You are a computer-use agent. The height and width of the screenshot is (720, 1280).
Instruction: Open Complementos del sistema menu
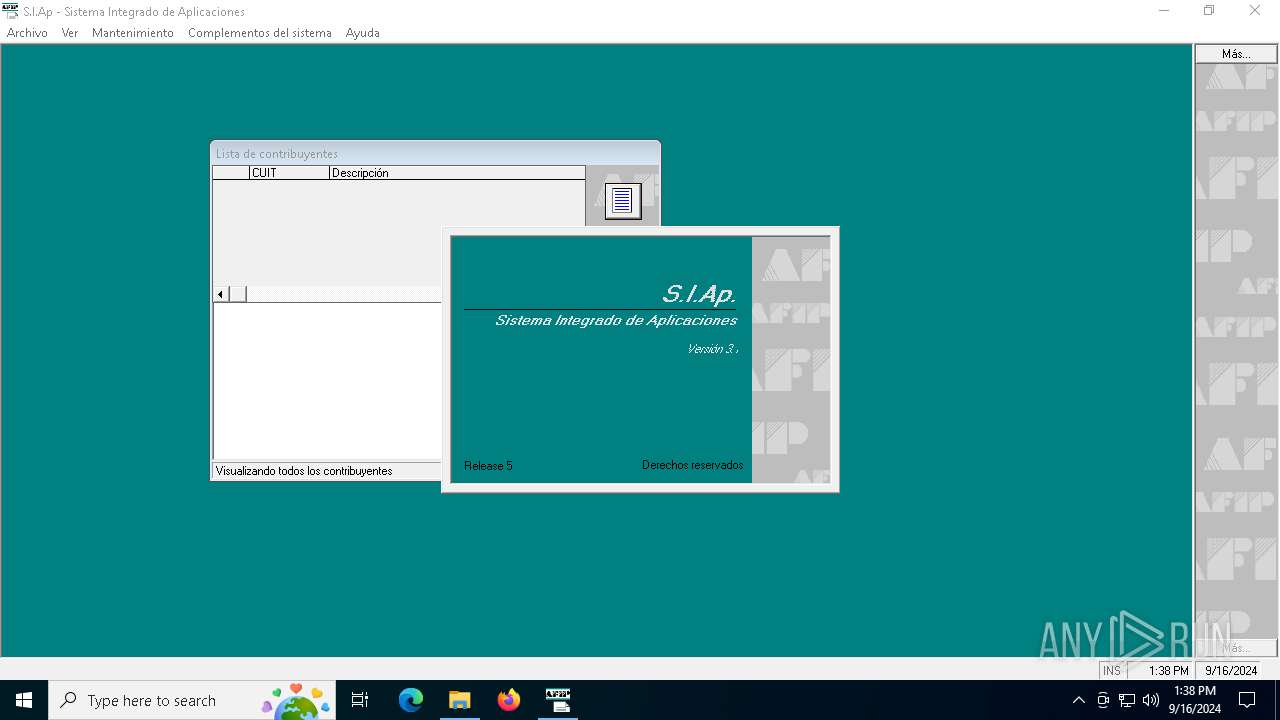tap(260, 33)
